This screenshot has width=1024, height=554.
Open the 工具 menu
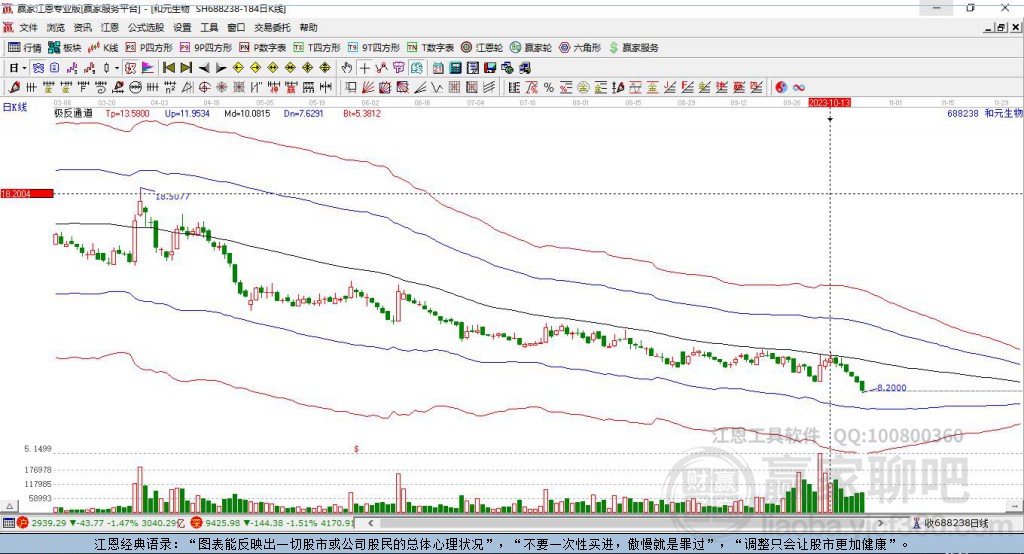point(209,27)
